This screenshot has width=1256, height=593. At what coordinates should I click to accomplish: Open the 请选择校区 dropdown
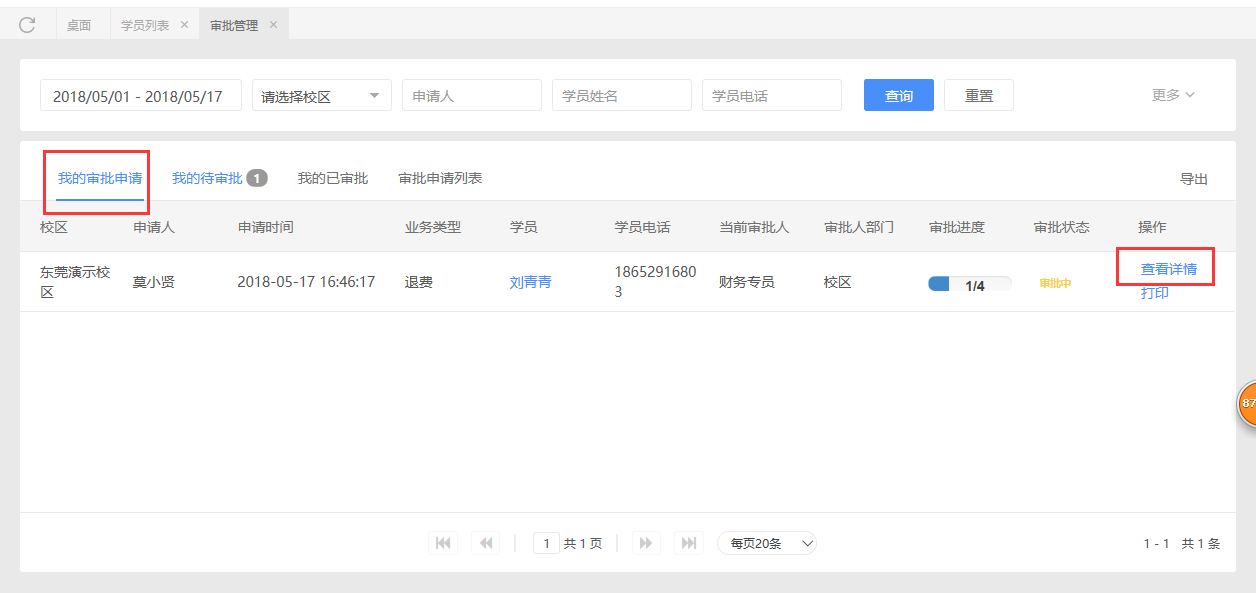(322, 96)
